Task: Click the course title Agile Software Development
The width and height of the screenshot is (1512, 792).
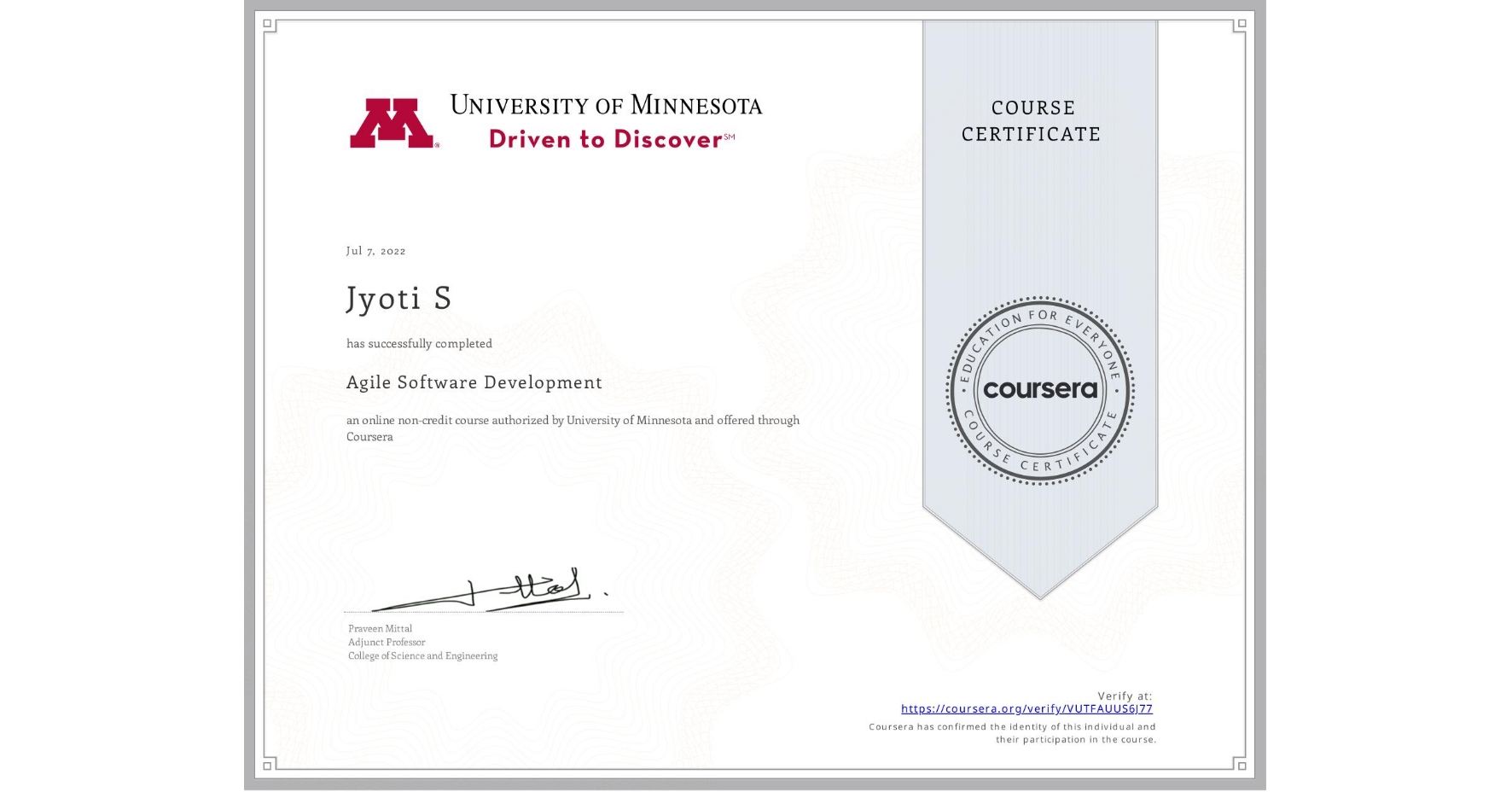Action: tap(474, 383)
